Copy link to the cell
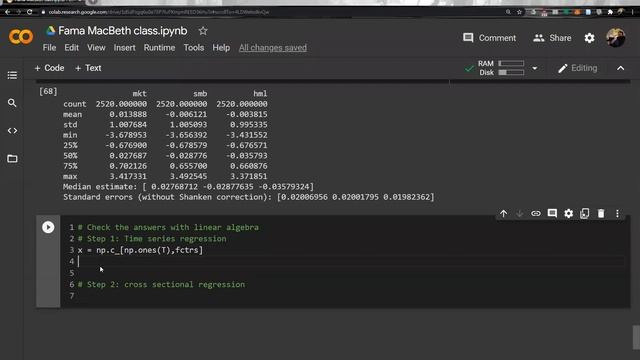 click(536, 213)
